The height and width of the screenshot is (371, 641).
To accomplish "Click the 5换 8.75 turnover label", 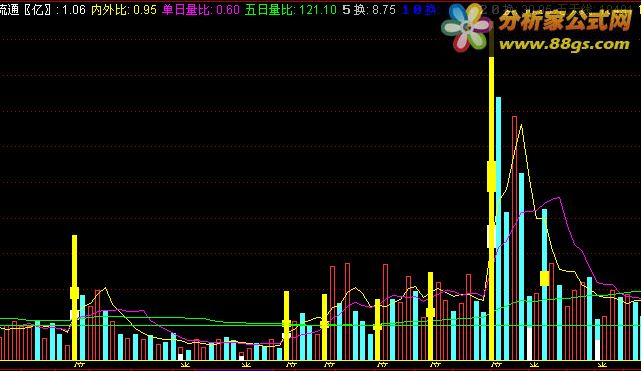I will point(369,9).
